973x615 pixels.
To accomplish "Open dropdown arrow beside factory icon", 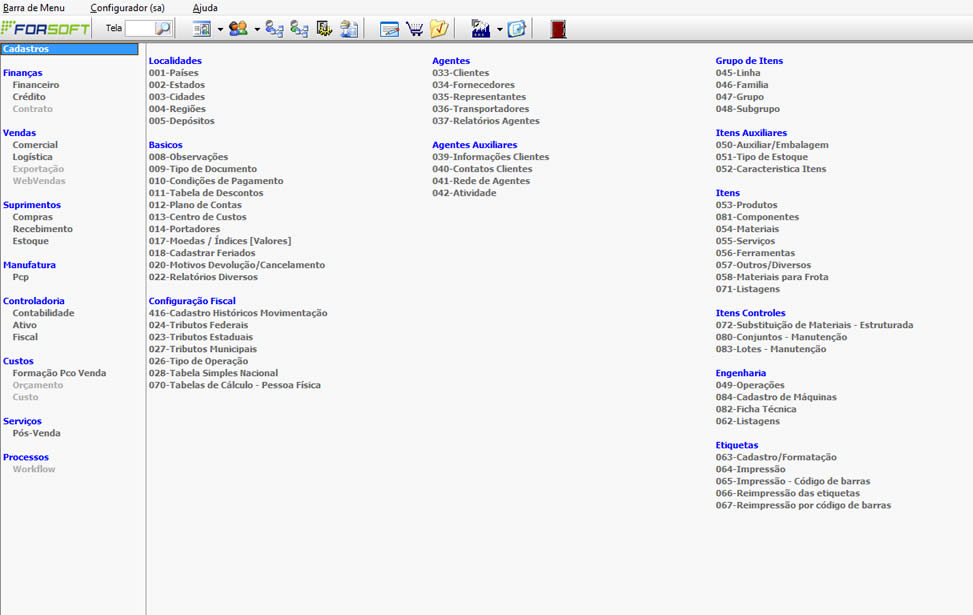I will pos(500,29).
